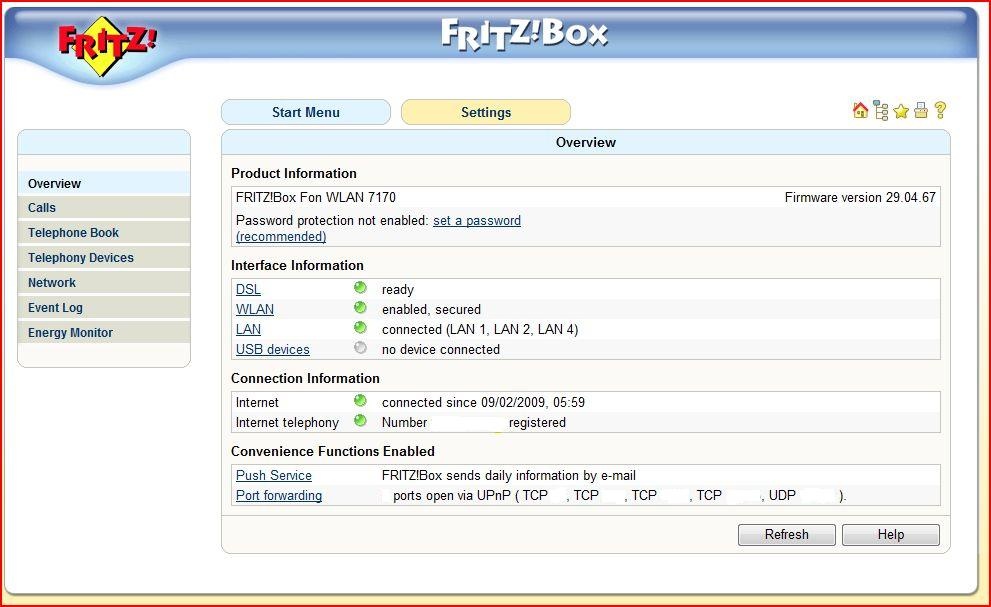Click the home icon in the toolbar
Viewport: 991px width, 607px height.
point(860,111)
